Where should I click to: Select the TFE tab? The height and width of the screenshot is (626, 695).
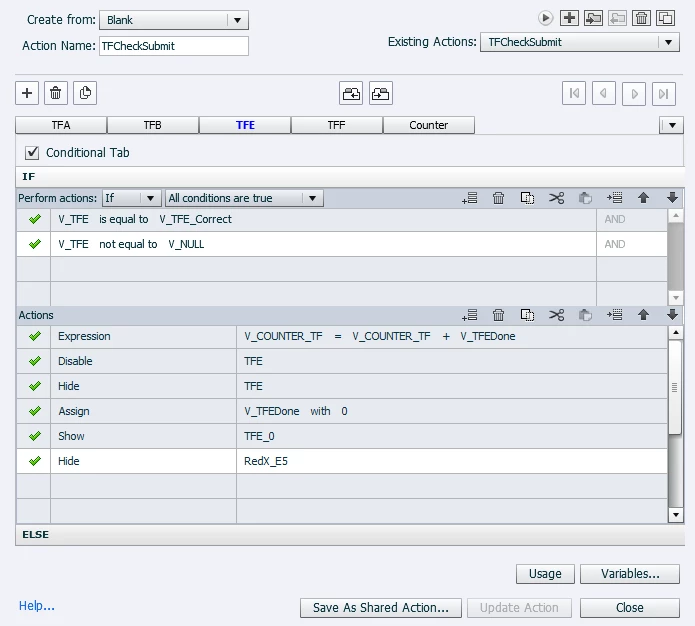(245, 125)
